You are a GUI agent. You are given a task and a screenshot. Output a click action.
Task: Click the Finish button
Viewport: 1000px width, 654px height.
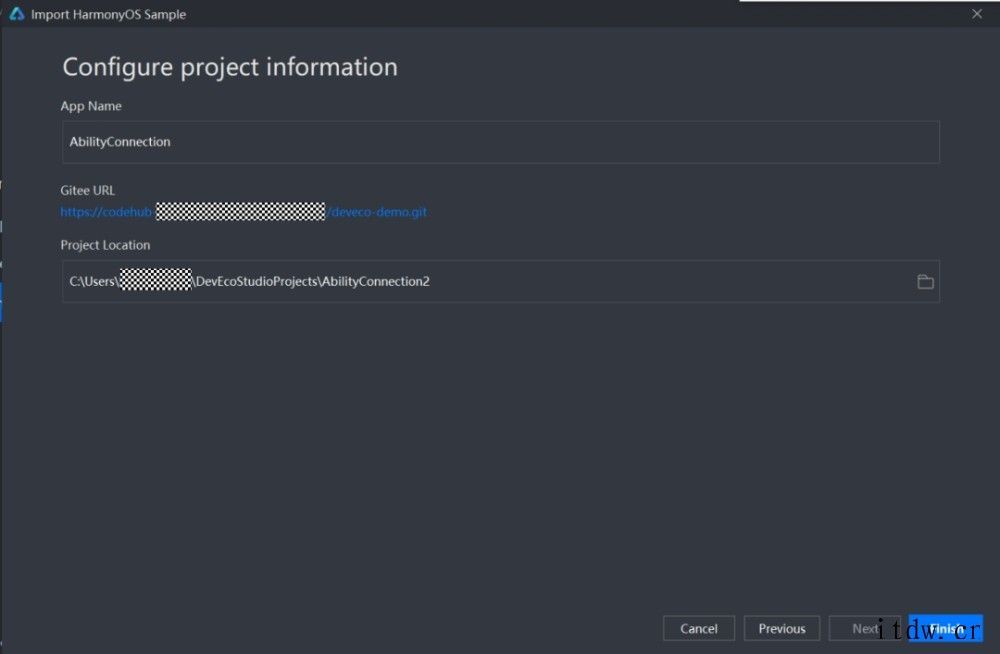pos(946,628)
